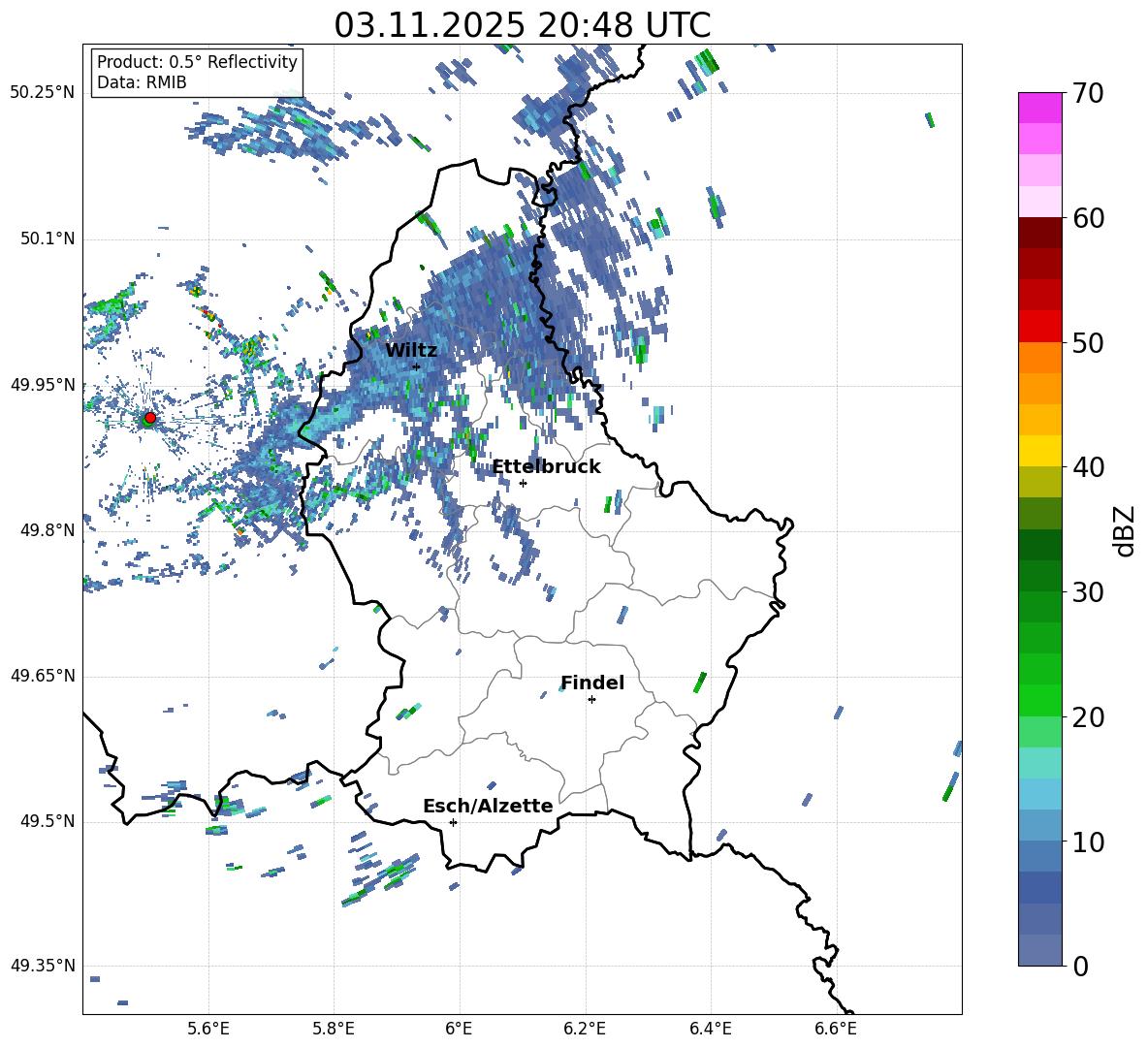This screenshot has width=1148, height=1048.
Task: Click the Findel city label
Action: (x=592, y=683)
